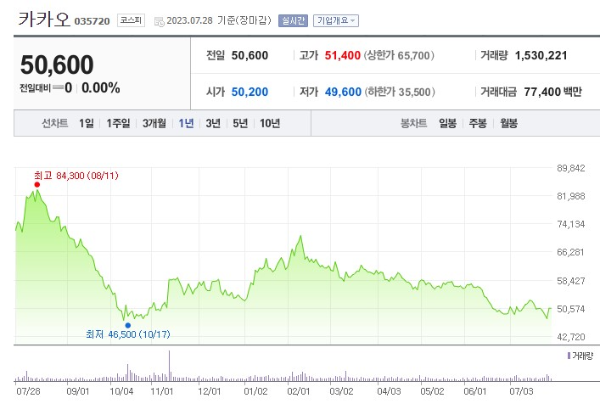
Task: Click the tallest volume bar near 11/01
Action: (x=169, y=365)
